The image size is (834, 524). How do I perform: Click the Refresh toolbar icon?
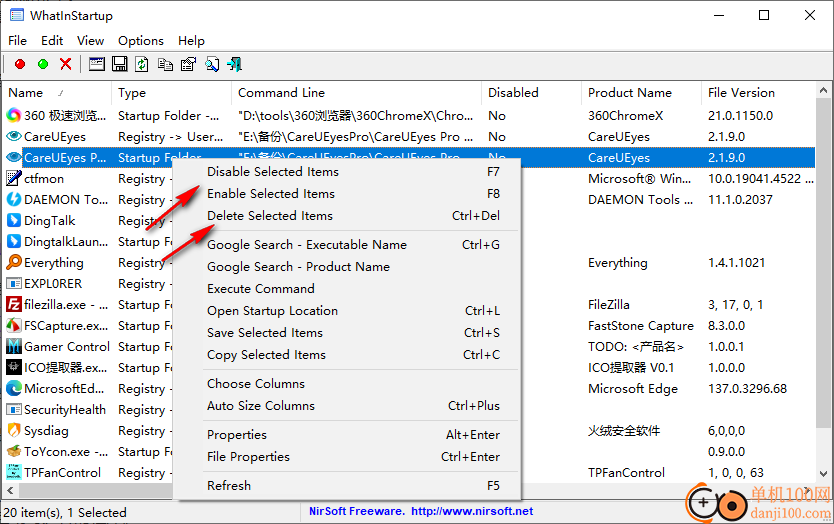click(x=142, y=64)
